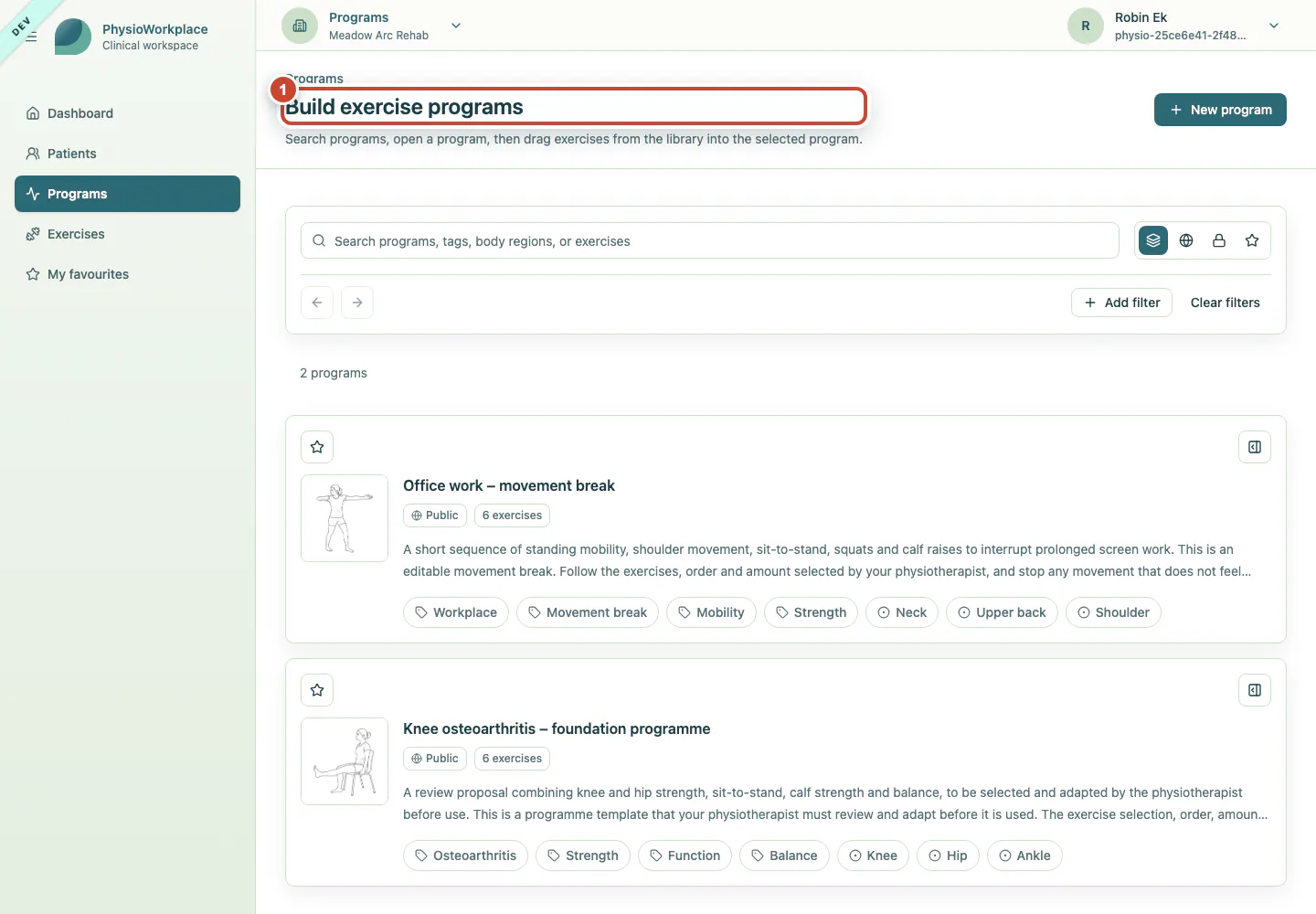
Task: Expand the Robin Ek account menu
Action: [1274, 26]
